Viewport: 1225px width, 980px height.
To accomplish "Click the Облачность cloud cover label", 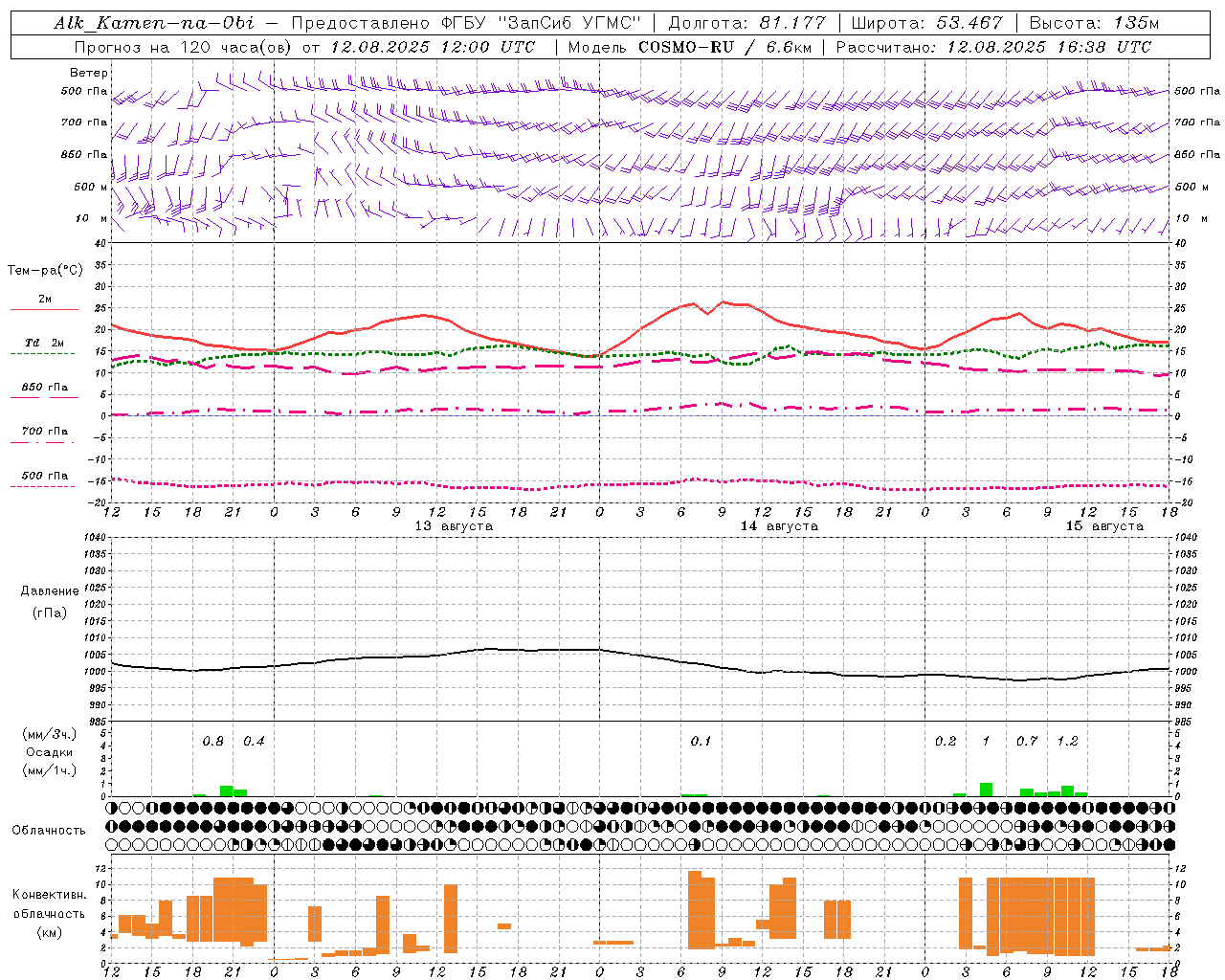I will (x=49, y=831).
